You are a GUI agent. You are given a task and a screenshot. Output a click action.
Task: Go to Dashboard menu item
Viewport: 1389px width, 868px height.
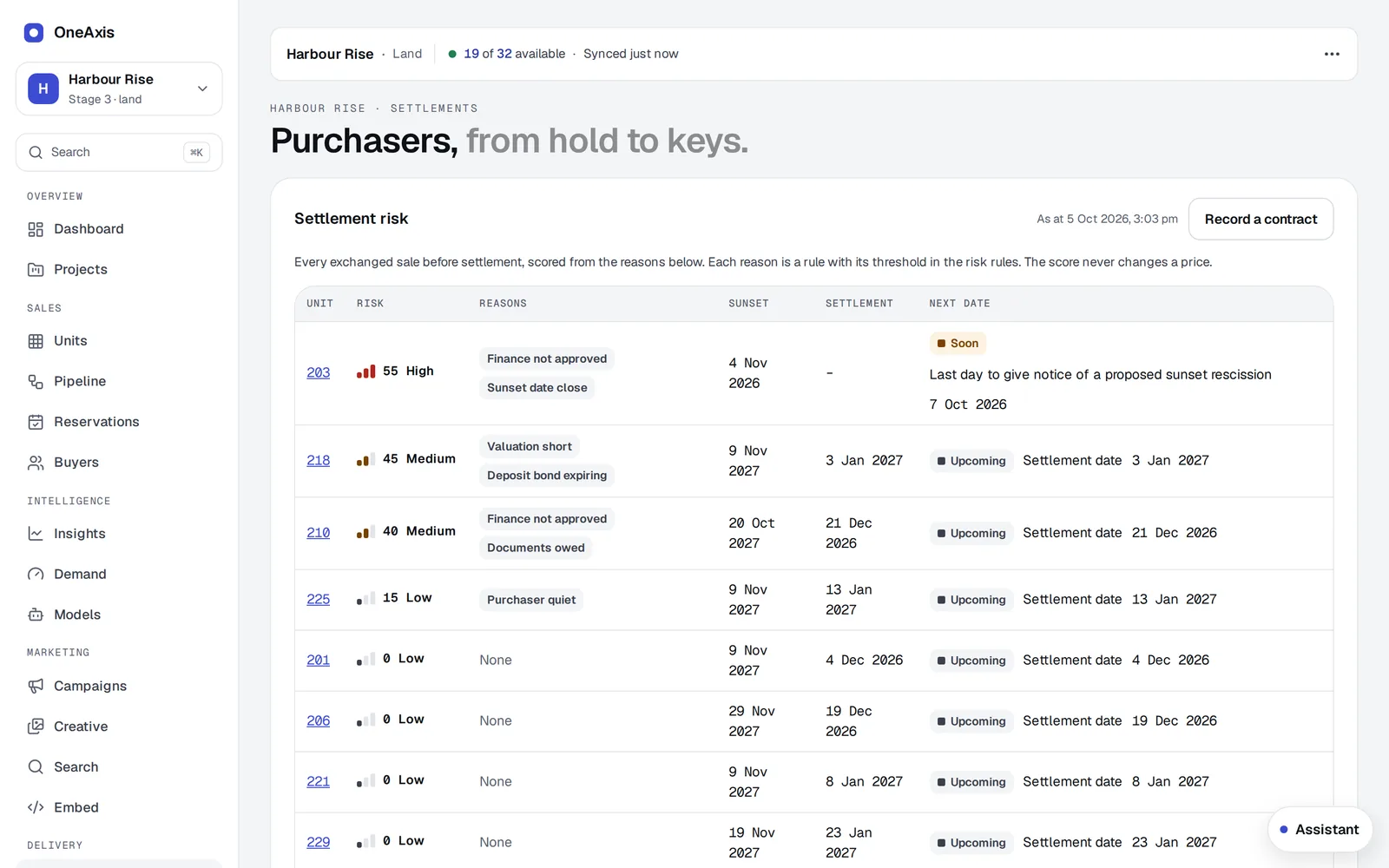(119, 229)
